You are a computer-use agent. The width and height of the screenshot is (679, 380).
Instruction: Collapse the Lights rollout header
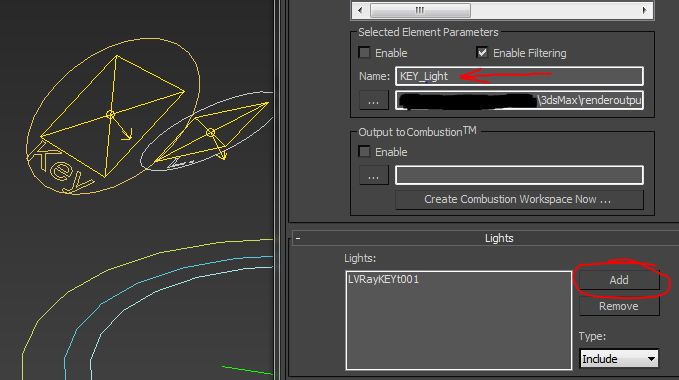(485, 238)
